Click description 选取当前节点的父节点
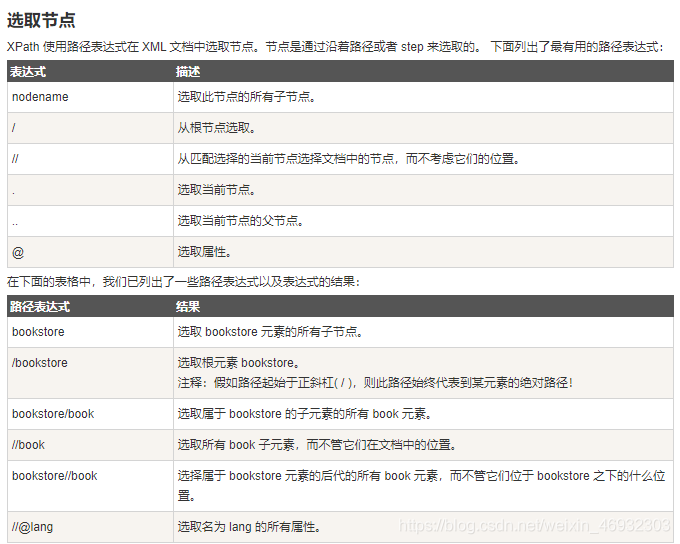 tap(240, 221)
